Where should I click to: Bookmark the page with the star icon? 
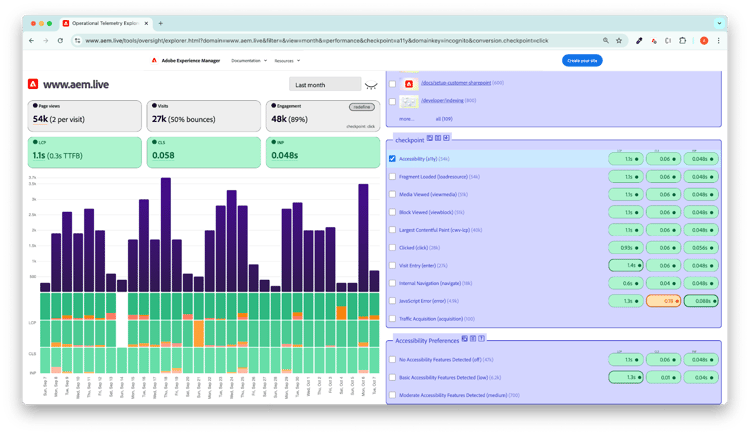coord(619,41)
